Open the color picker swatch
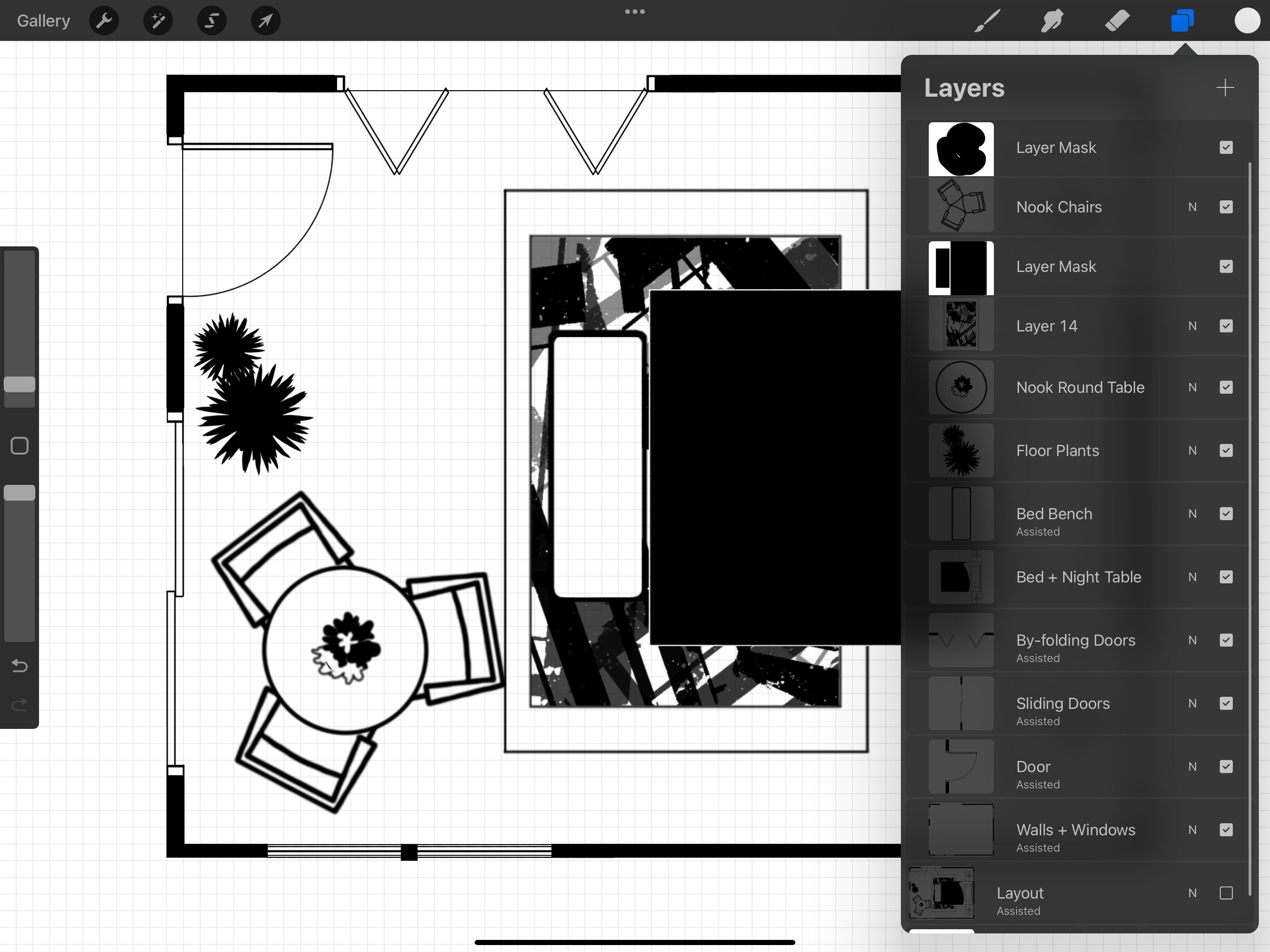 (1247, 20)
